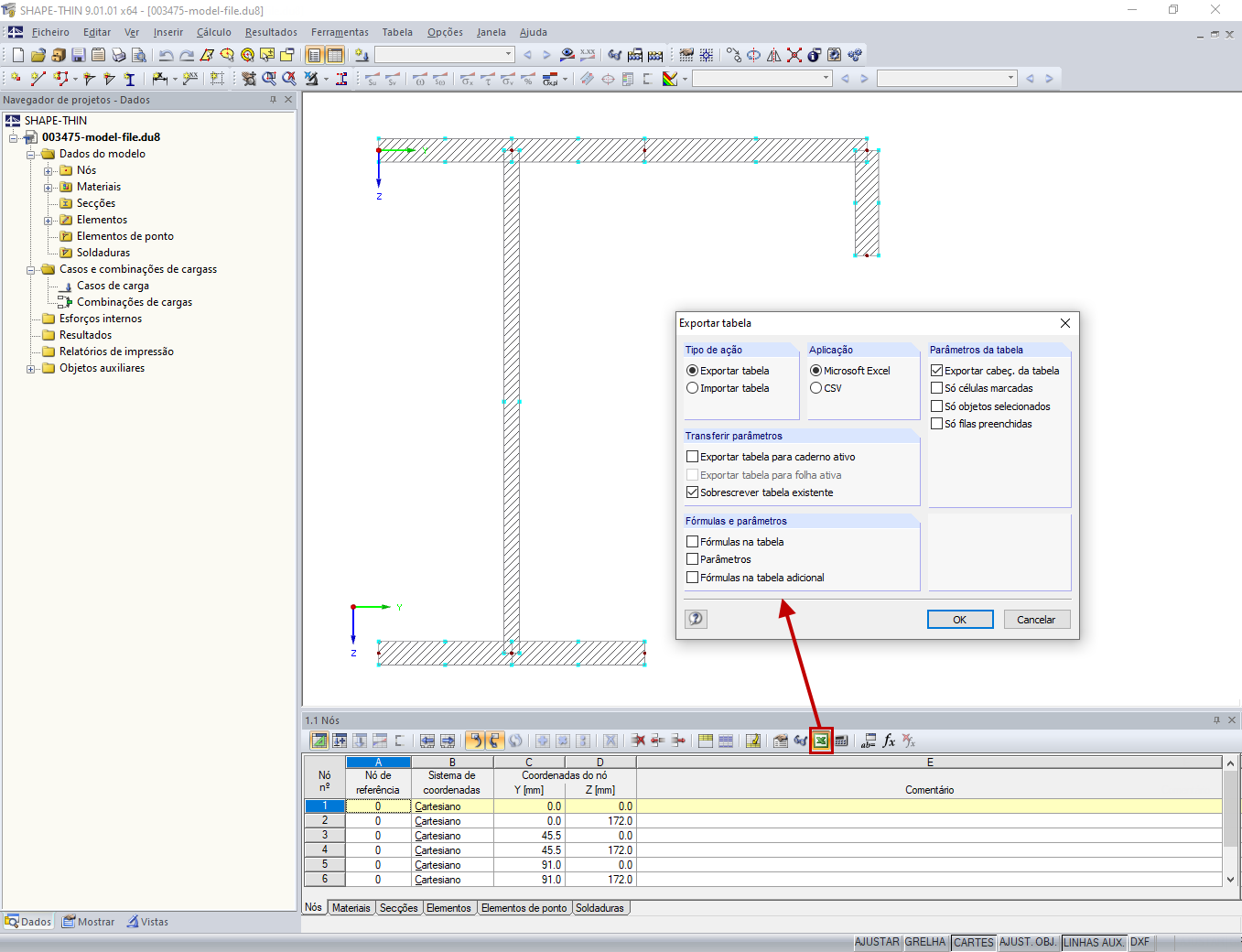Screen dimensions: 1242x952
Task: Open the Mostrar navigator tab
Action: pyautogui.click(x=89, y=922)
